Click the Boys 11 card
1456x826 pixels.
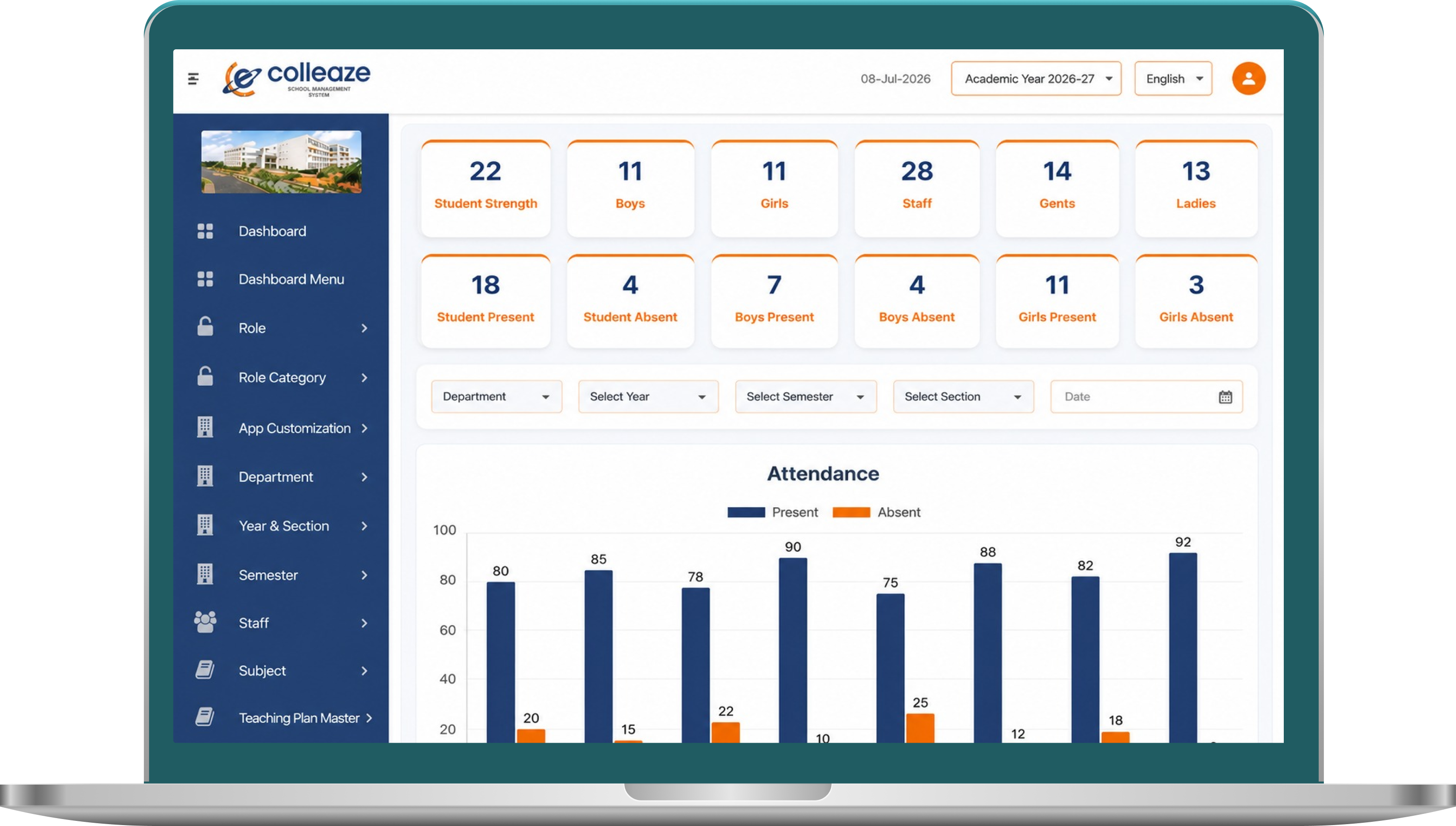click(630, 189)
